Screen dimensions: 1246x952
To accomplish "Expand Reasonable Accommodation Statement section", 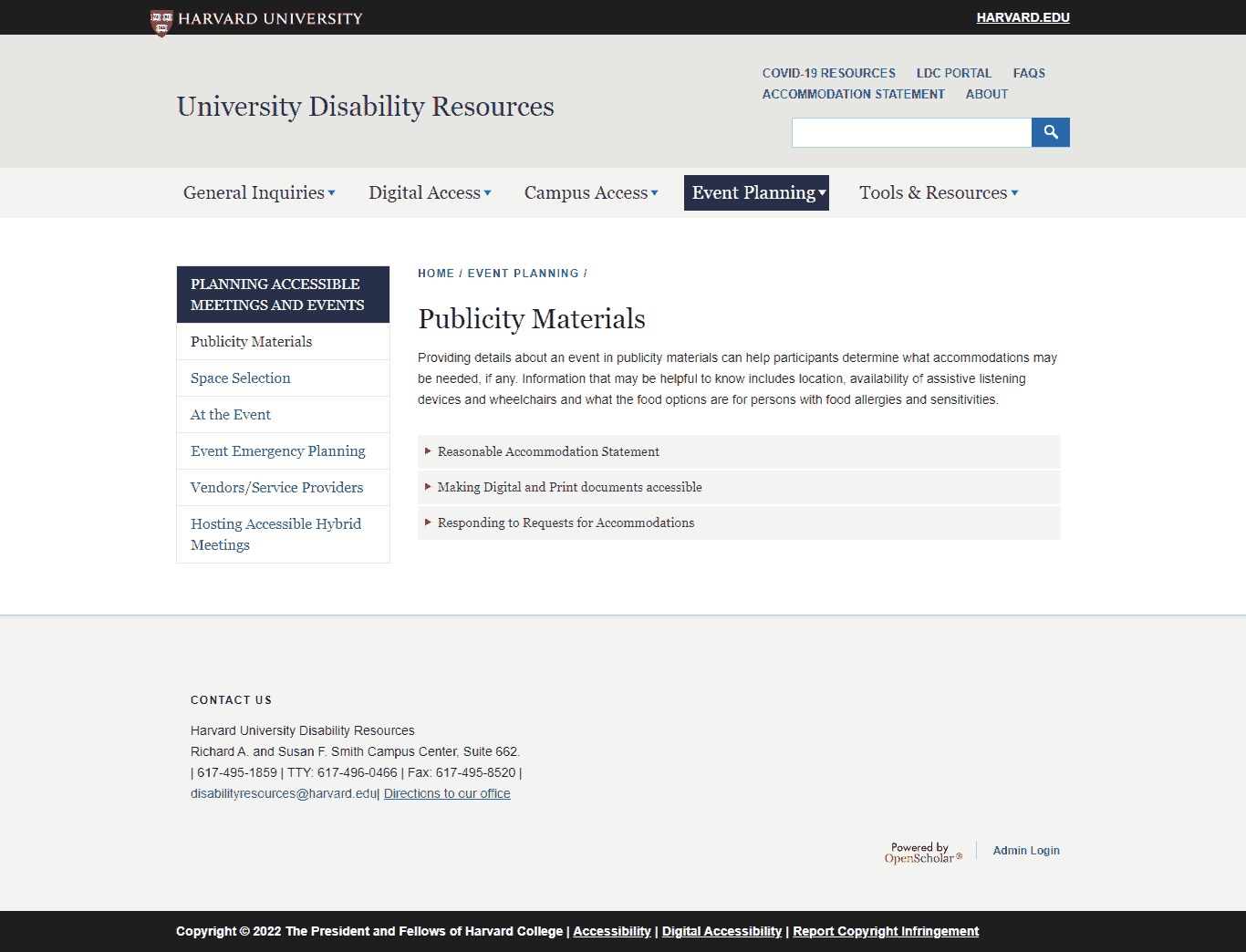I will click(548, 451).
